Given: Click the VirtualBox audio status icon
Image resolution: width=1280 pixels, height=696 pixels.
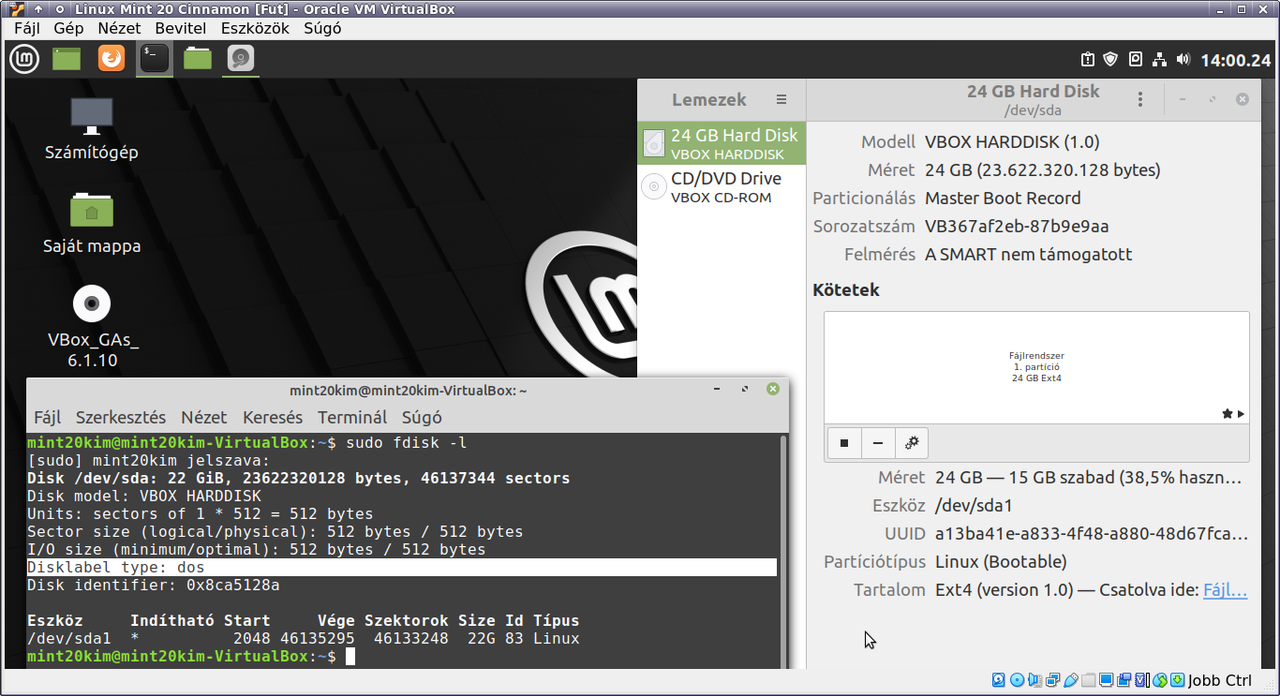Looking at the screenshot, I should tap(1034, 680).
